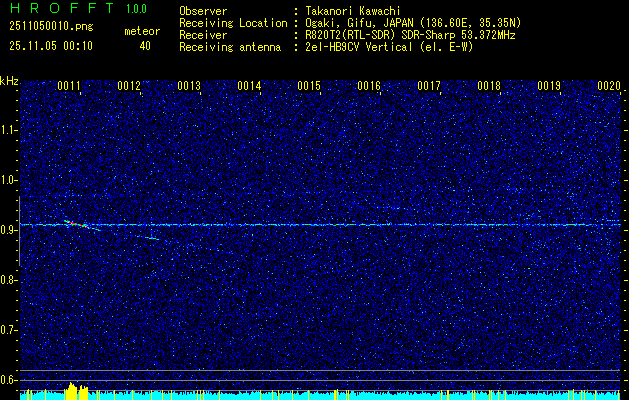This screenshot has width=629, height=400.
Task: Click the 0013 time marker
Action: tap(189, 86)
